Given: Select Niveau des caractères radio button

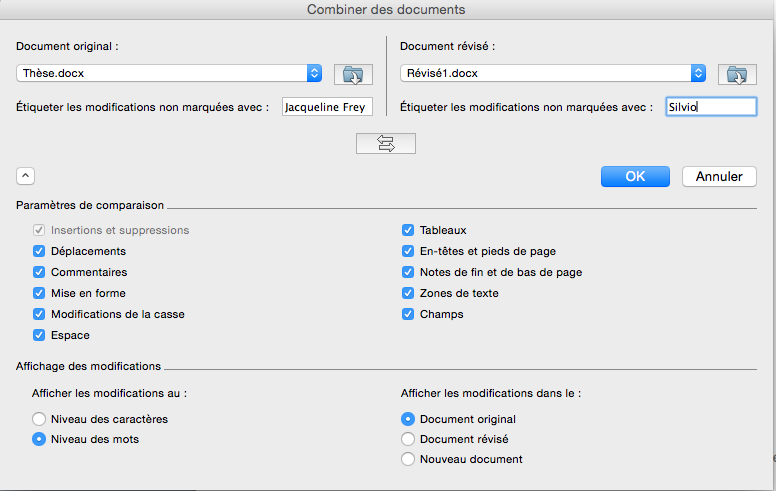Looking at the screenshot, I should 40,419.
